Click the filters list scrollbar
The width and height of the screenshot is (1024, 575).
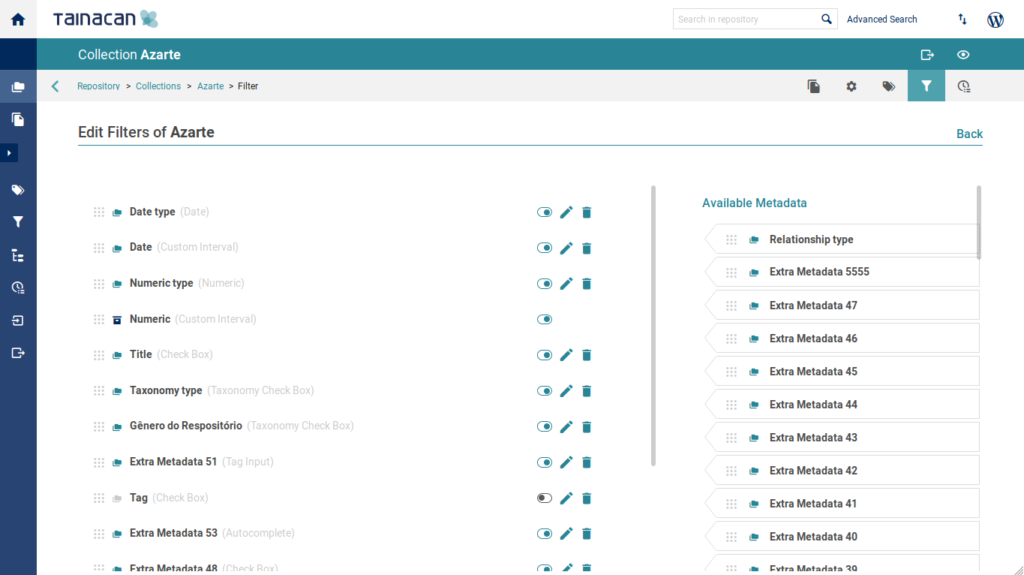[x=653, y=326]
